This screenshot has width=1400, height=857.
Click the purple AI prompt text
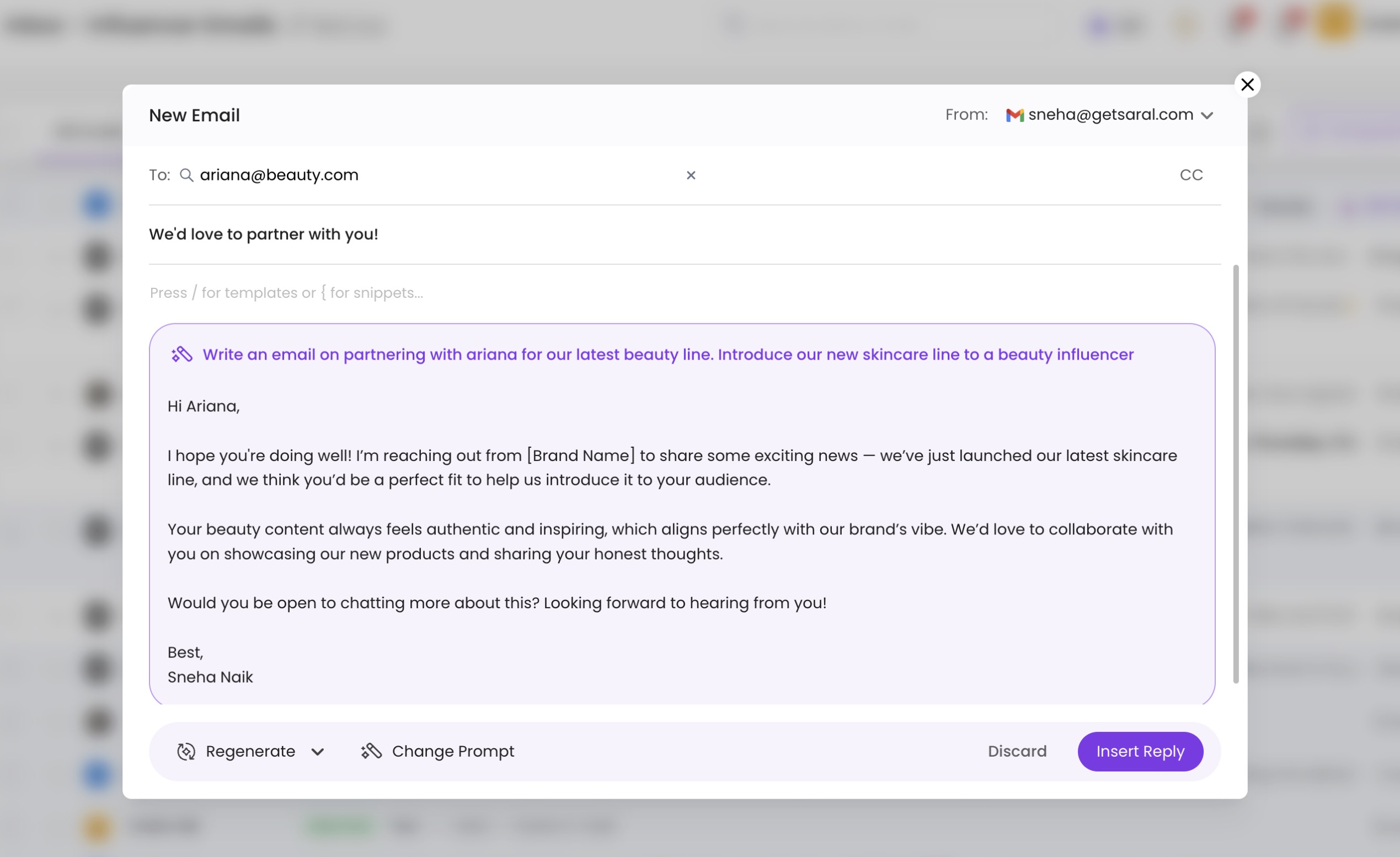click(667, 355)
